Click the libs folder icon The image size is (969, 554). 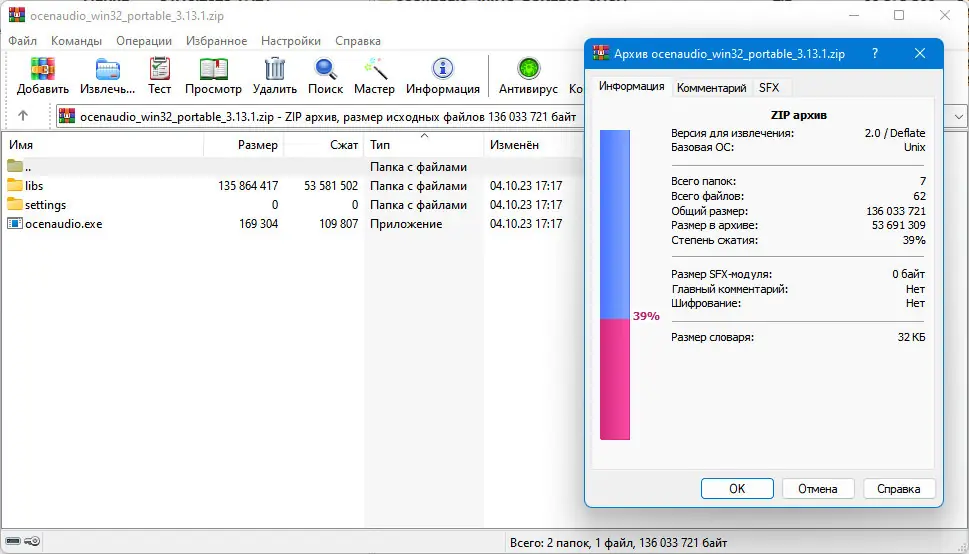point(15,185)
